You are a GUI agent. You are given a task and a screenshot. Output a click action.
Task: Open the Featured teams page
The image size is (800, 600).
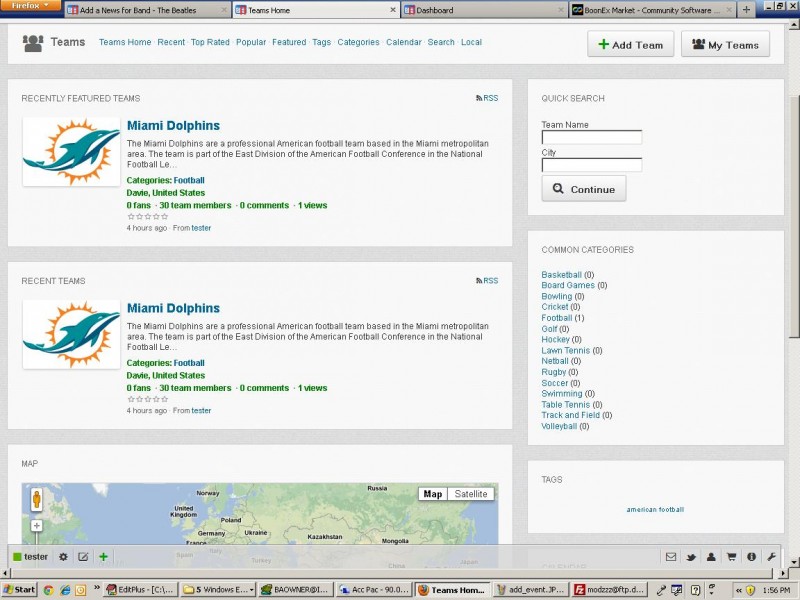click(x=289, y=42)
